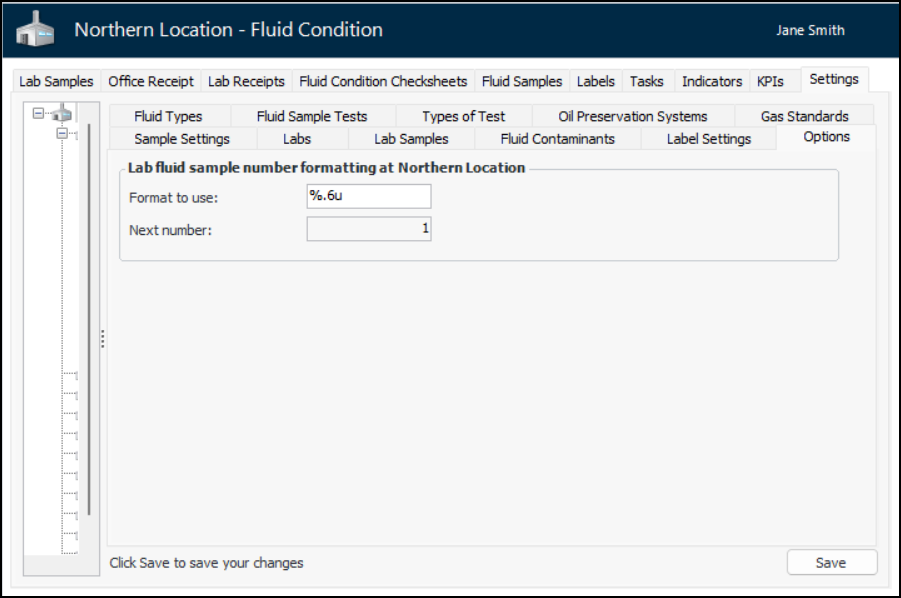
Task: Select the Indicators tab
Action: 712,82
